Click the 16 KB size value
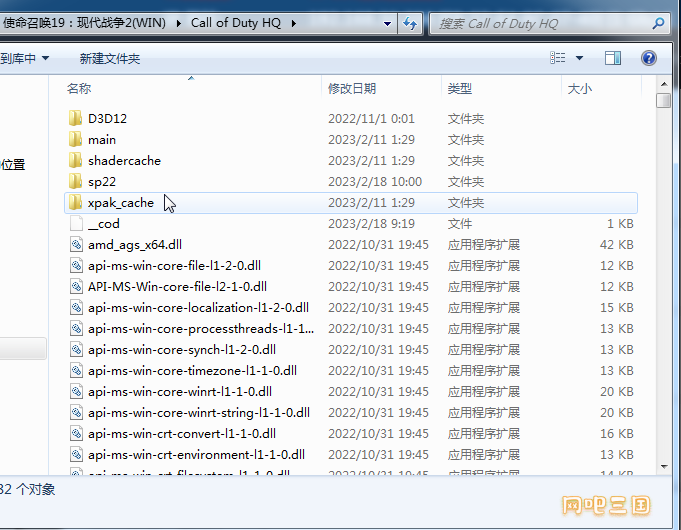Screen dimensions: 681x530 [616, 433]
